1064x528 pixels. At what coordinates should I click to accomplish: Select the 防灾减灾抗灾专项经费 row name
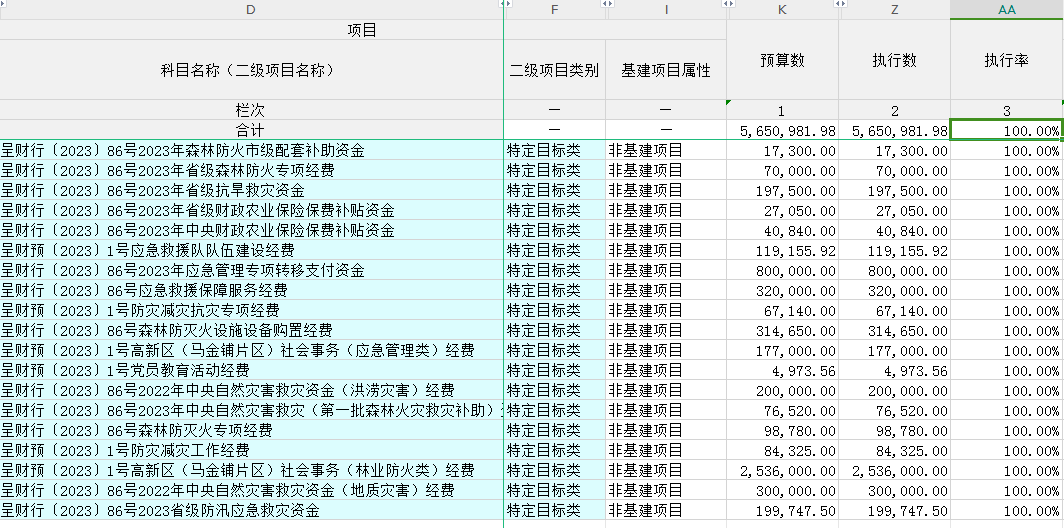click(x=251, y=311)
